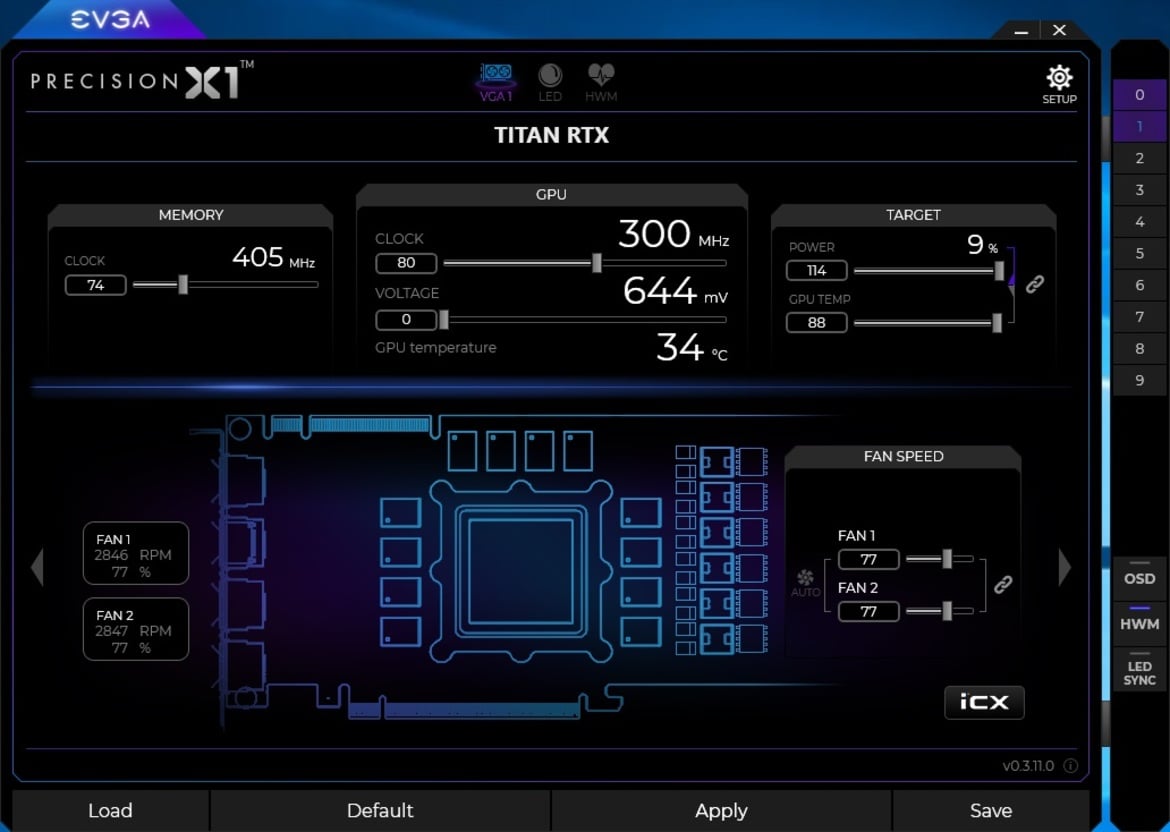Click the 34 °C temperature reading
This screenshot has height=832, width=1170.
point(692,348)
